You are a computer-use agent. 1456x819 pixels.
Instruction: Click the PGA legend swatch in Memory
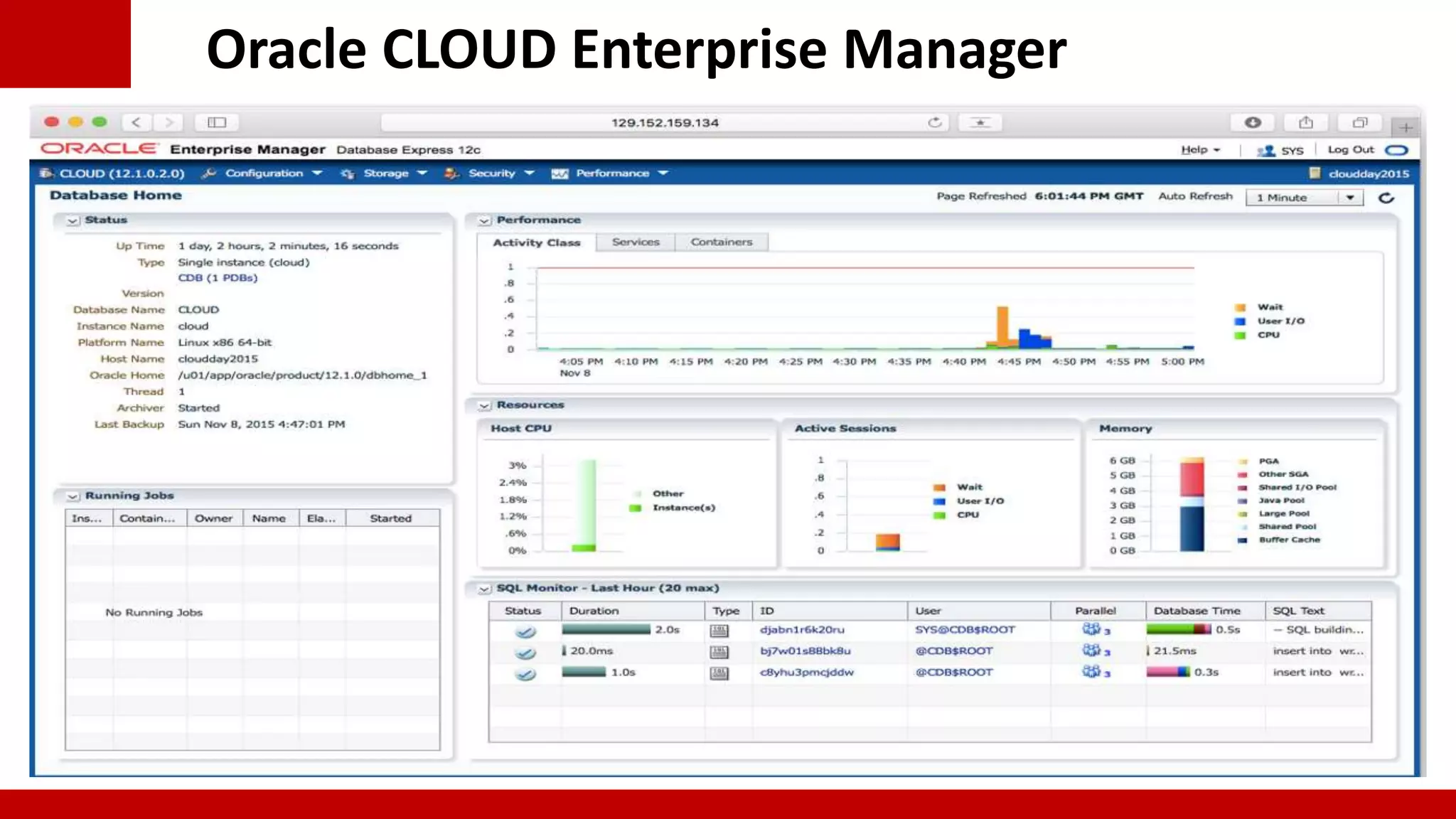pyautogui.click(x=1243, y=461)
